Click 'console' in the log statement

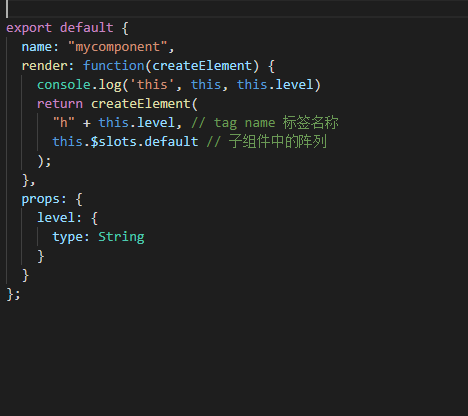pyautogui.click(x=64, y=85)
